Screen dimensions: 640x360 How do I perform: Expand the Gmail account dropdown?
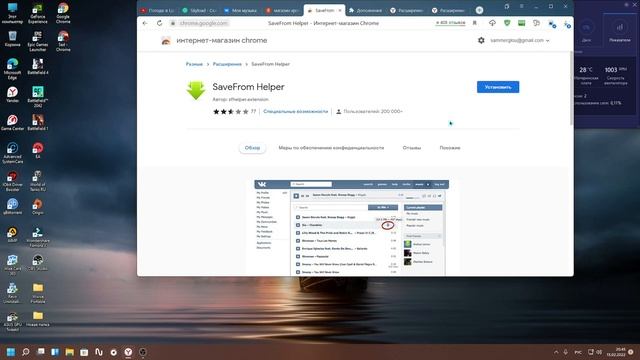(520, 40)
